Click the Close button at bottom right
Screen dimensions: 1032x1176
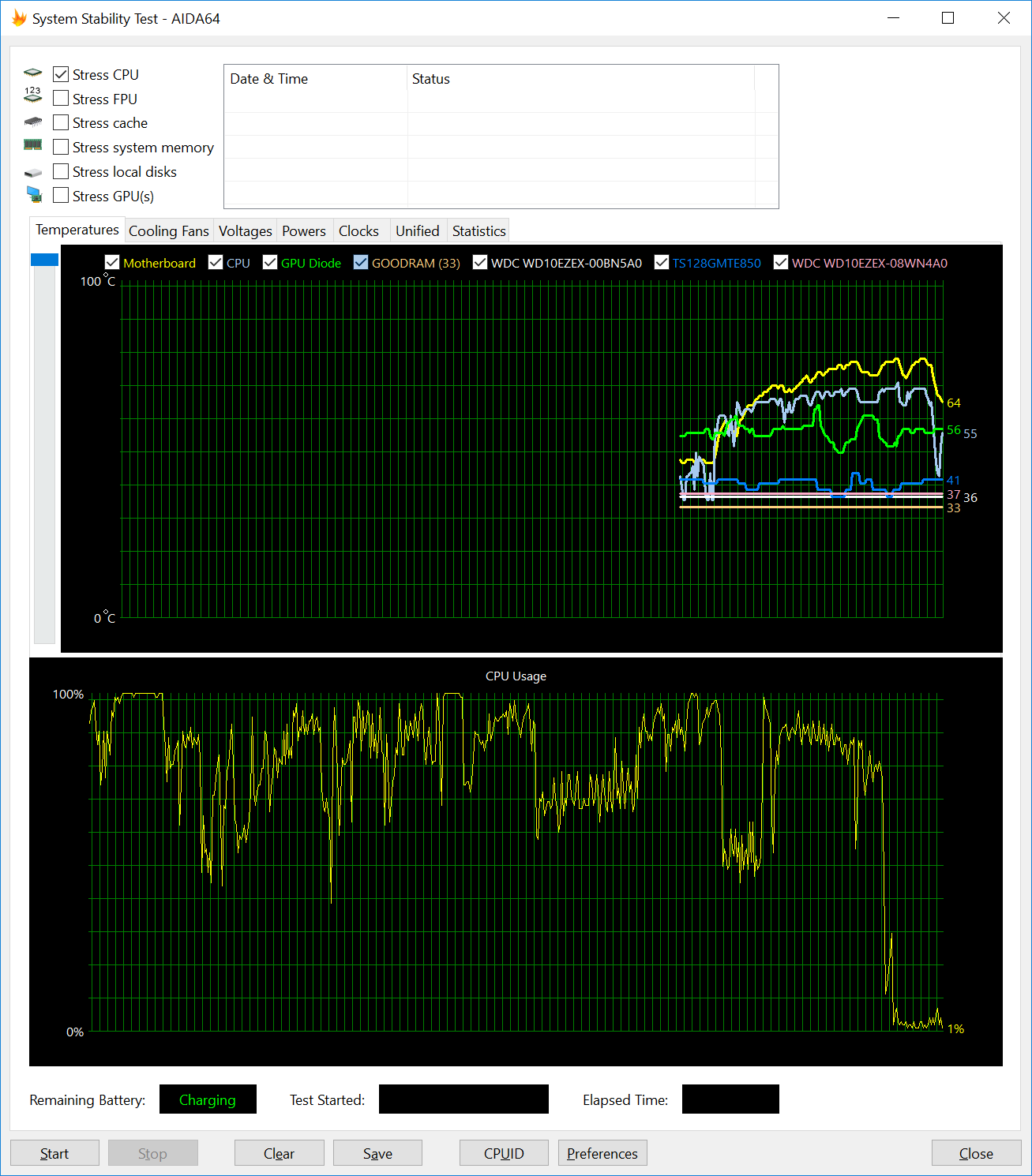click(x=976, y=1153)
